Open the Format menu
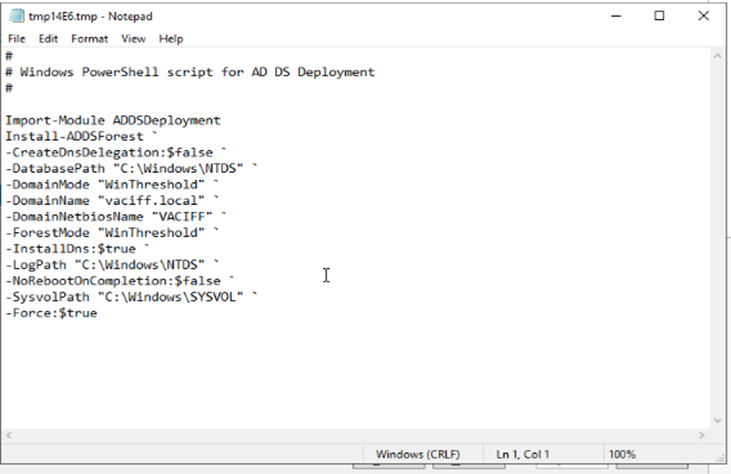 tap(89, 39)
